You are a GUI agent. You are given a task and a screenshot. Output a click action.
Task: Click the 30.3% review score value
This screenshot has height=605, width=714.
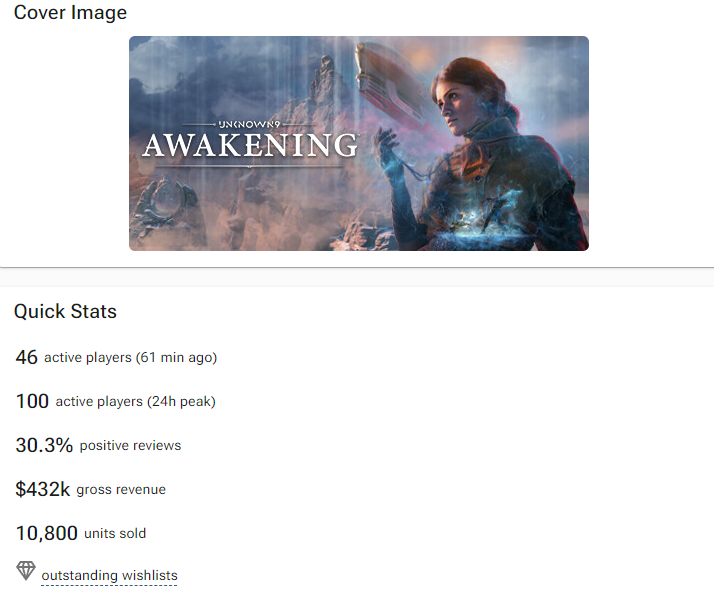(44, 445)
